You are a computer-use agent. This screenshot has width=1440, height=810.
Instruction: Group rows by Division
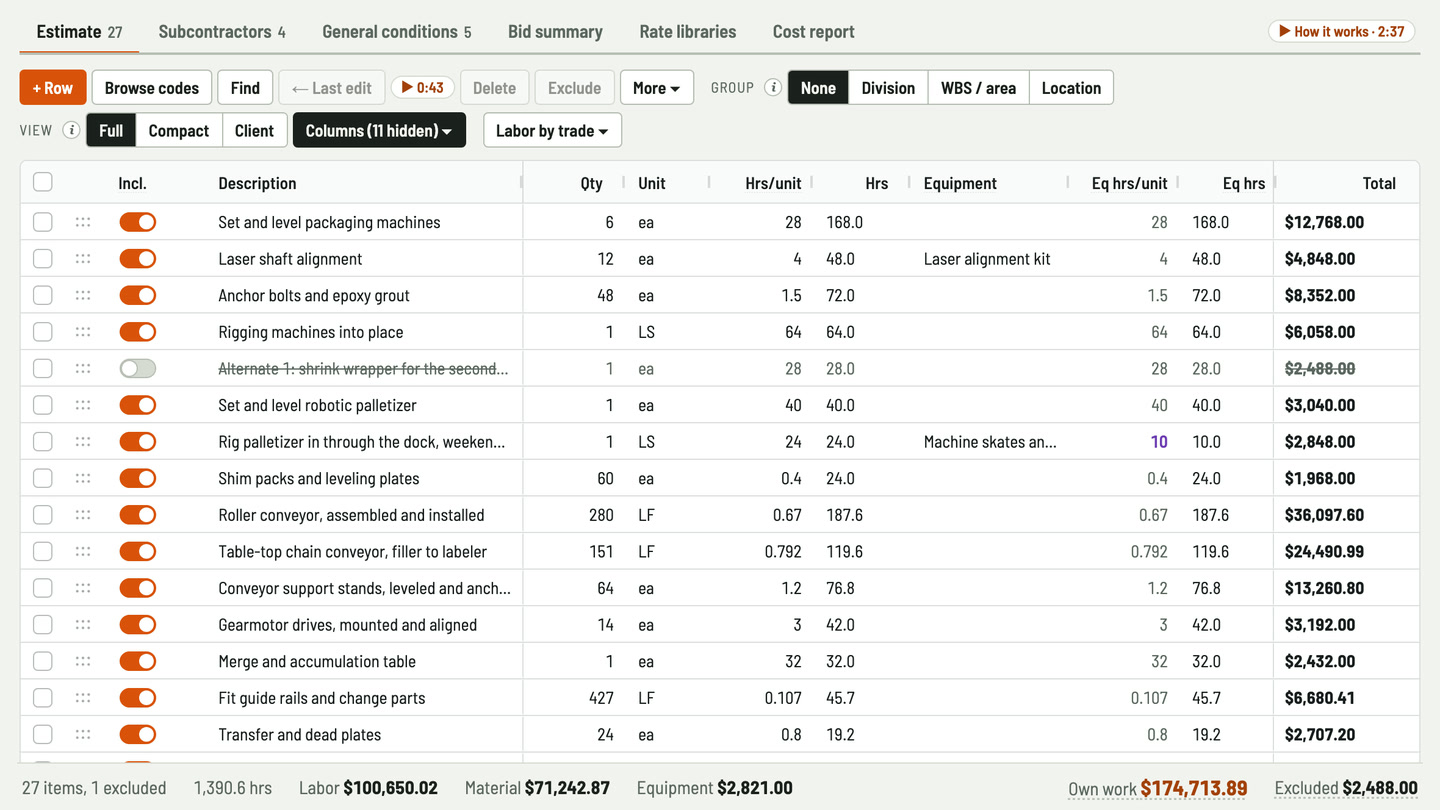888,88
